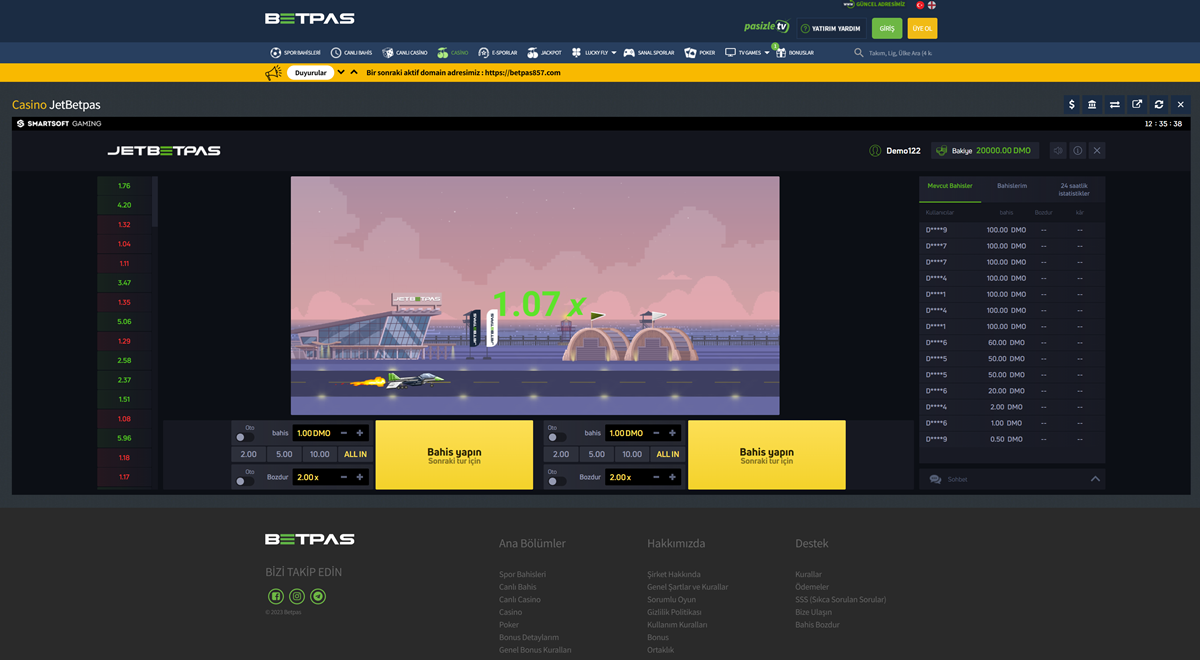Open E-Sporlar menu item

tap(498, 53)
